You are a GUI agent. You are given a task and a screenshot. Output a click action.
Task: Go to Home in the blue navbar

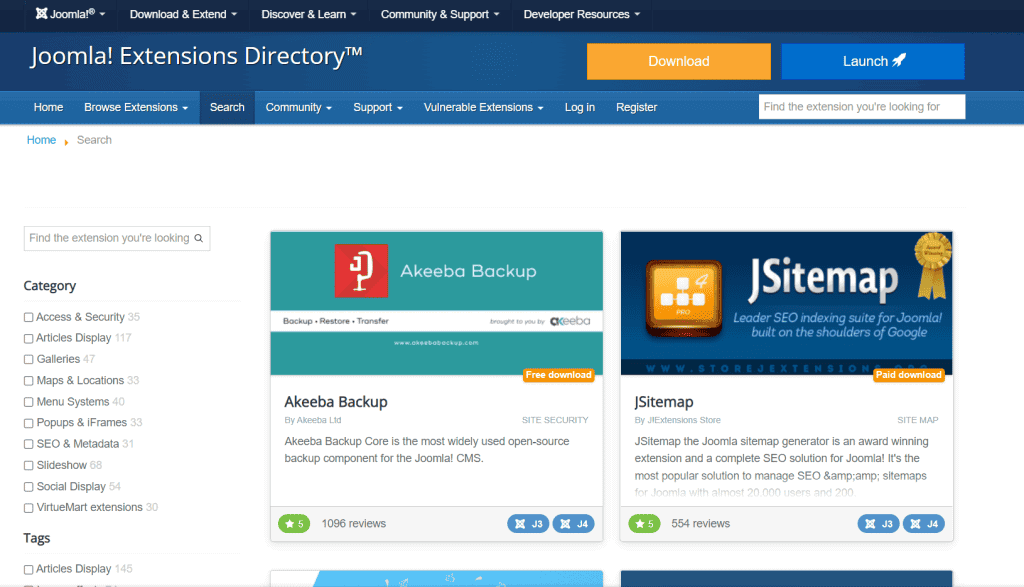pyautogui.click(x=48, y=107)
